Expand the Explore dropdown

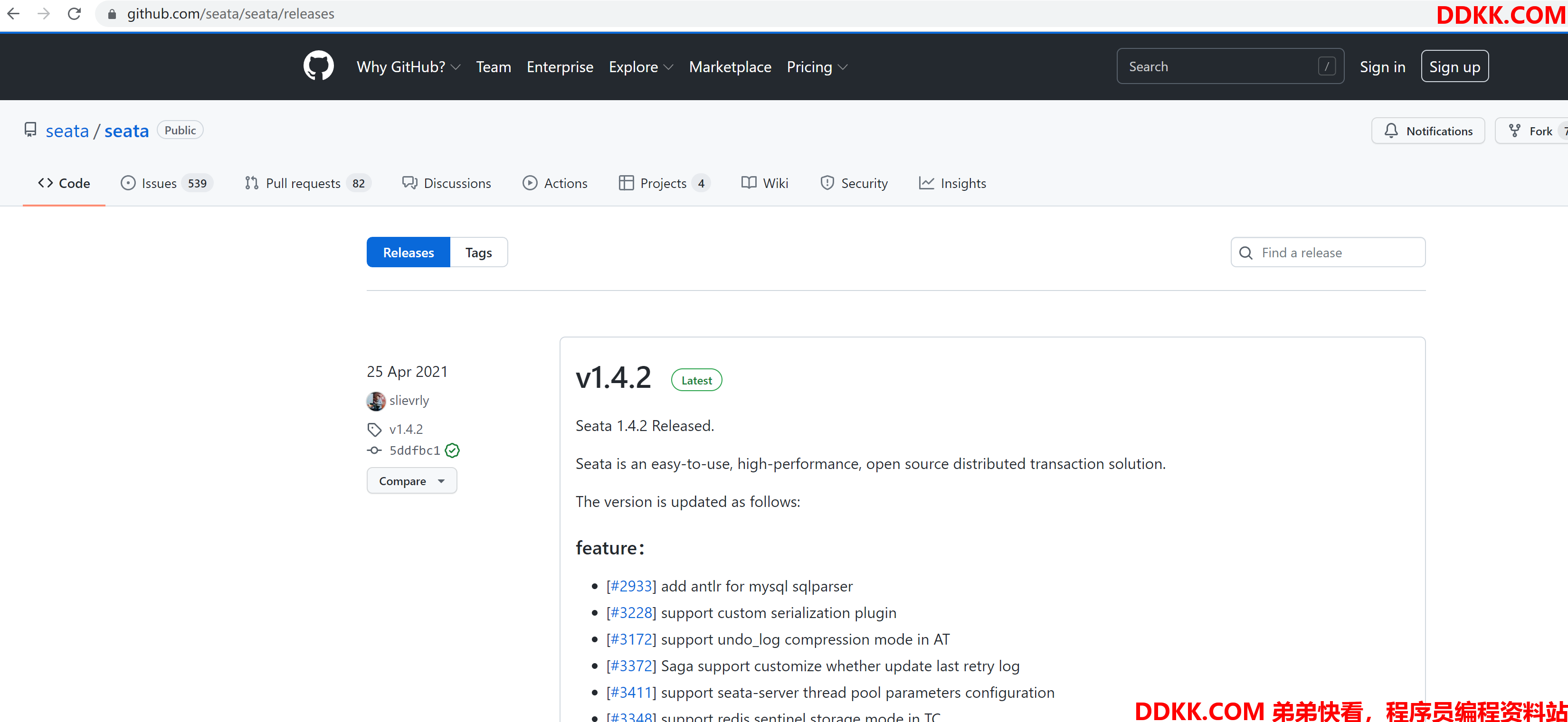(640, 67)
